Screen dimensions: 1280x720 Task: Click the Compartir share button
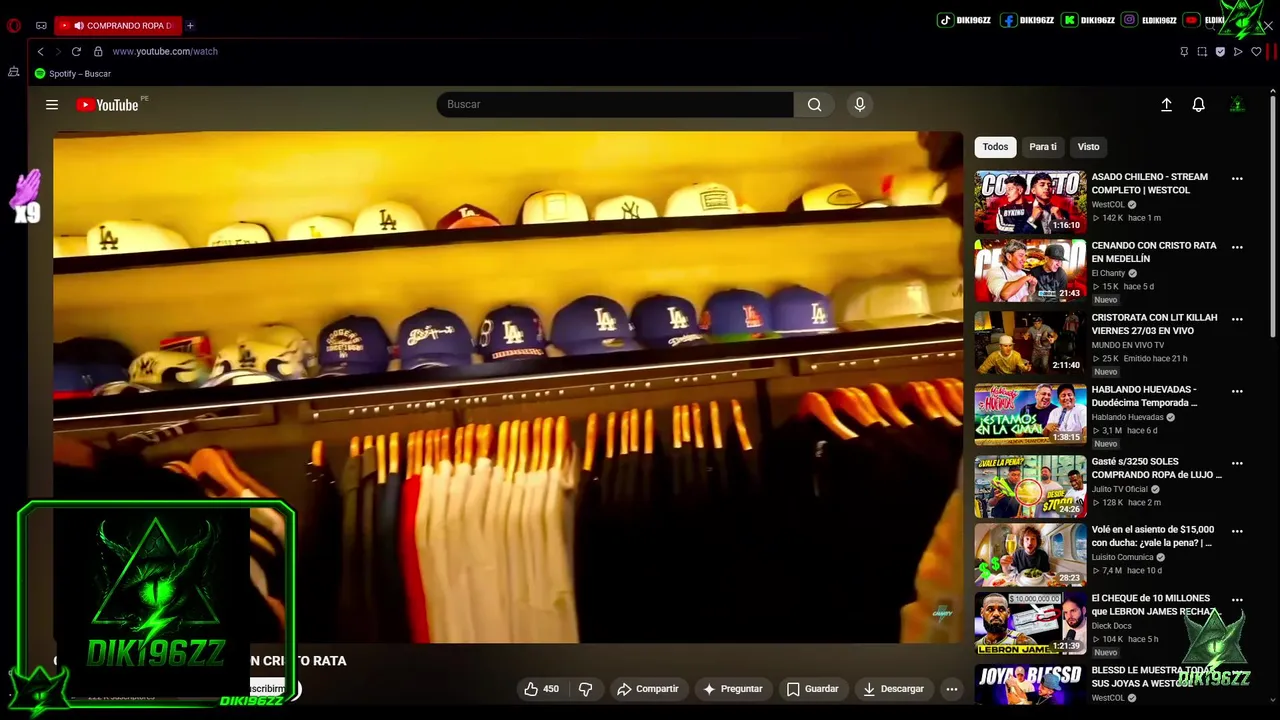[x=647, y=689]
